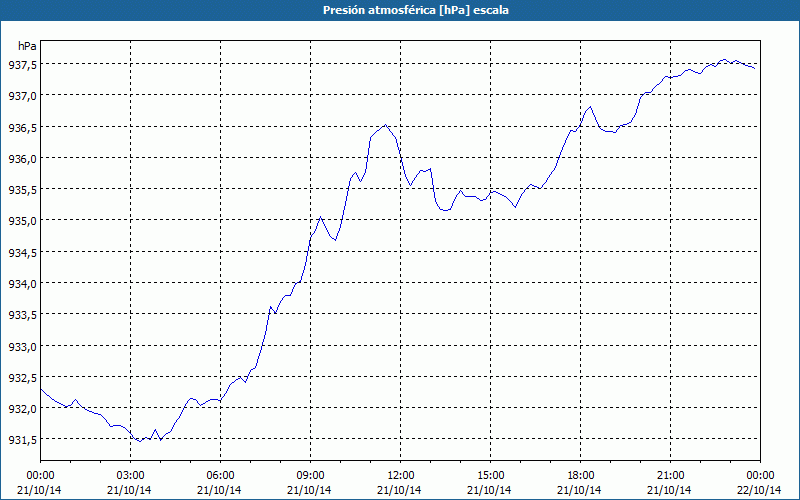The image size is (800, 500).
Task: Click the 12:00 time axis label
Action: tap(400, 476)
